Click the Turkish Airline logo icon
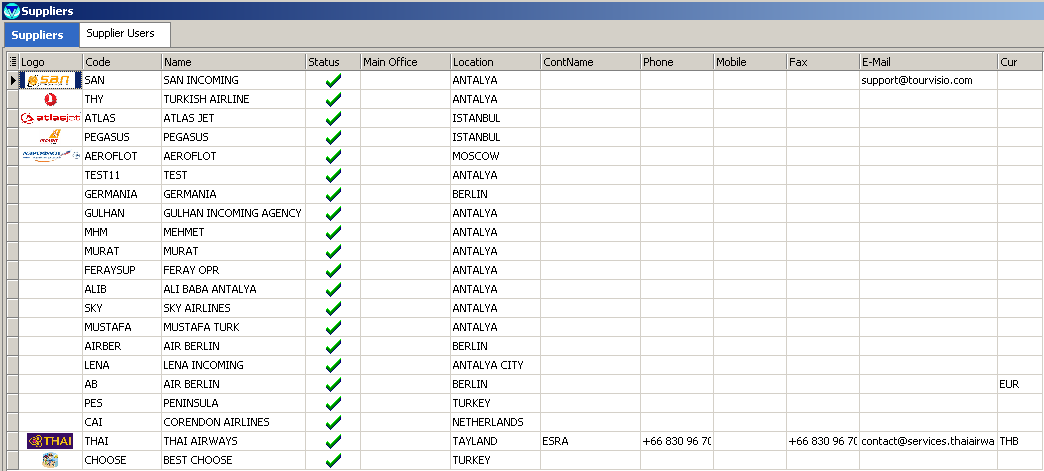Viewport: 1044px width, 471px height. pyautogui.click(x=51, y=99)
